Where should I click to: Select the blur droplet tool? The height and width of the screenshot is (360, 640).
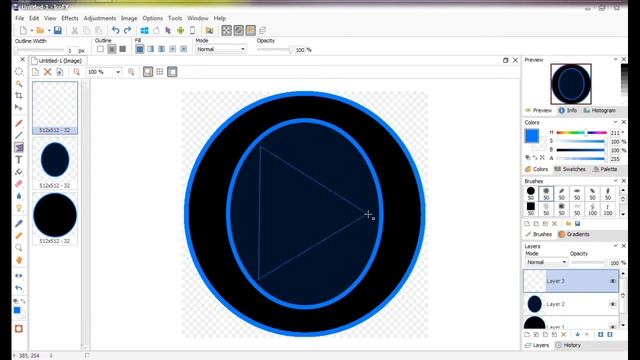tap(19, 196)
